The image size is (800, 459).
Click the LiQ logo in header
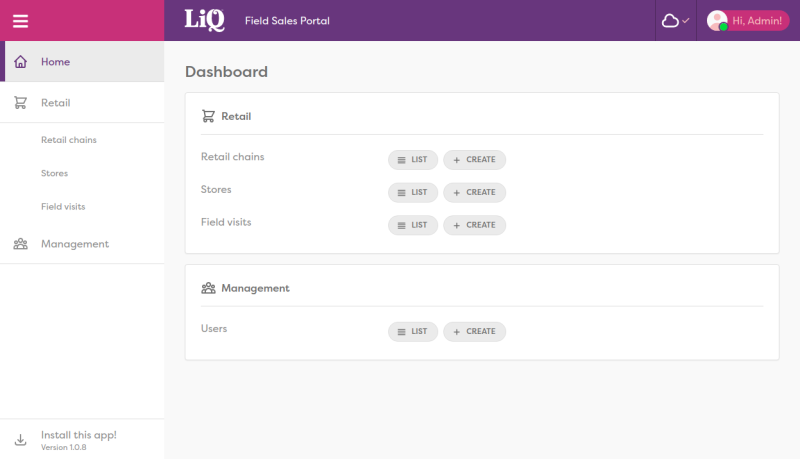(205, 20)
